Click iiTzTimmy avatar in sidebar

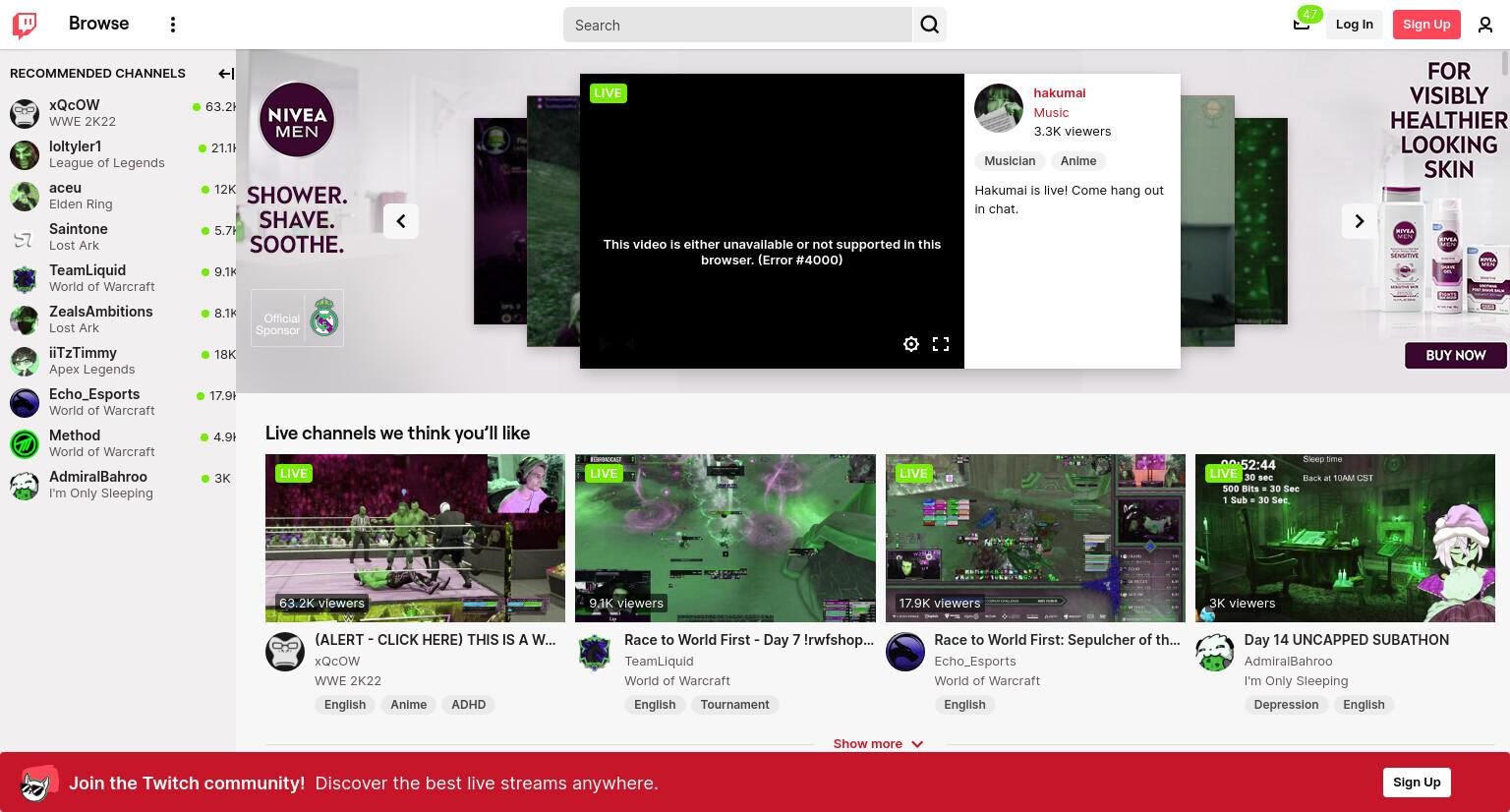25,362
